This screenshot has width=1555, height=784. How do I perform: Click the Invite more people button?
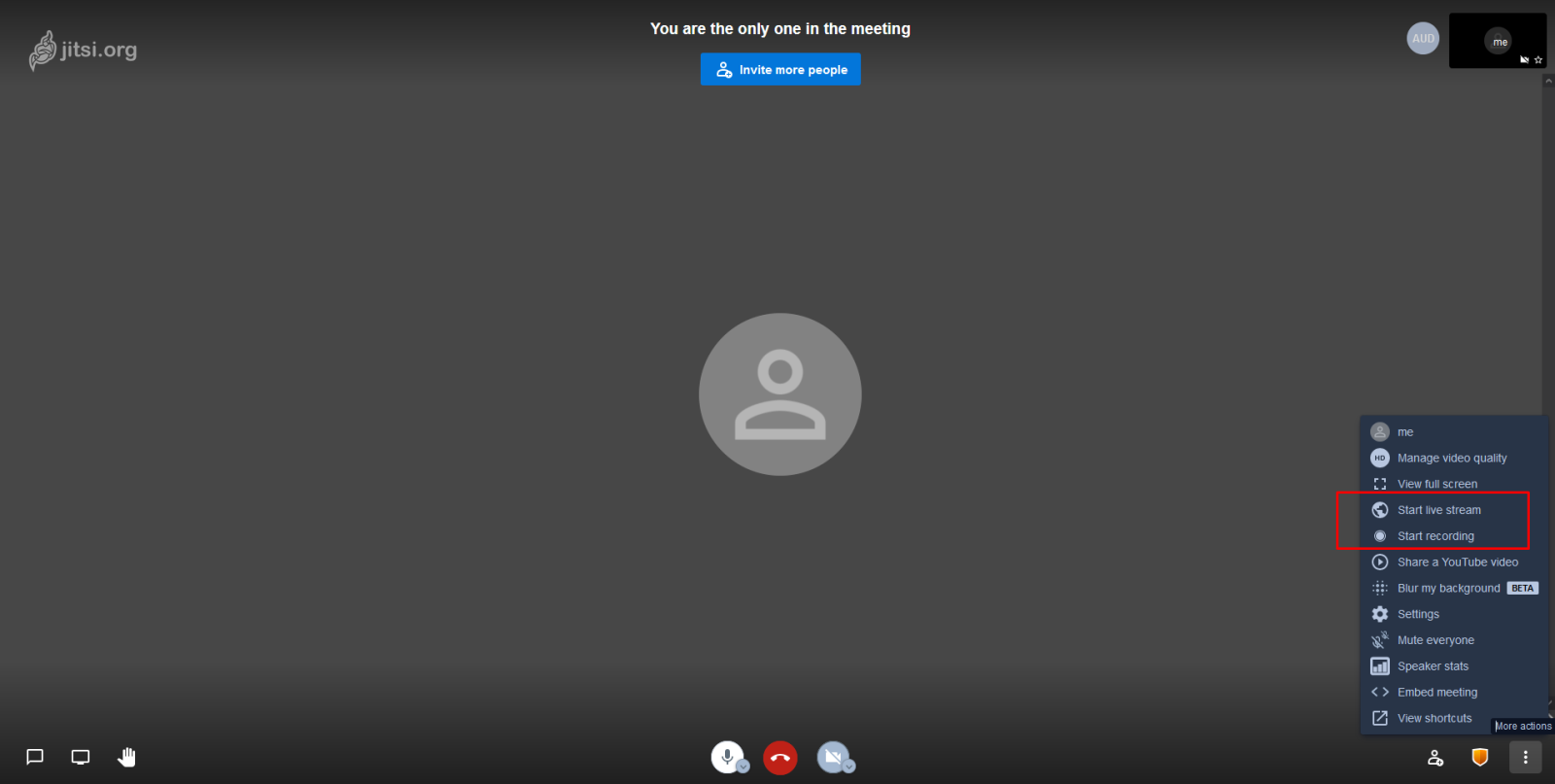point(780,70)
